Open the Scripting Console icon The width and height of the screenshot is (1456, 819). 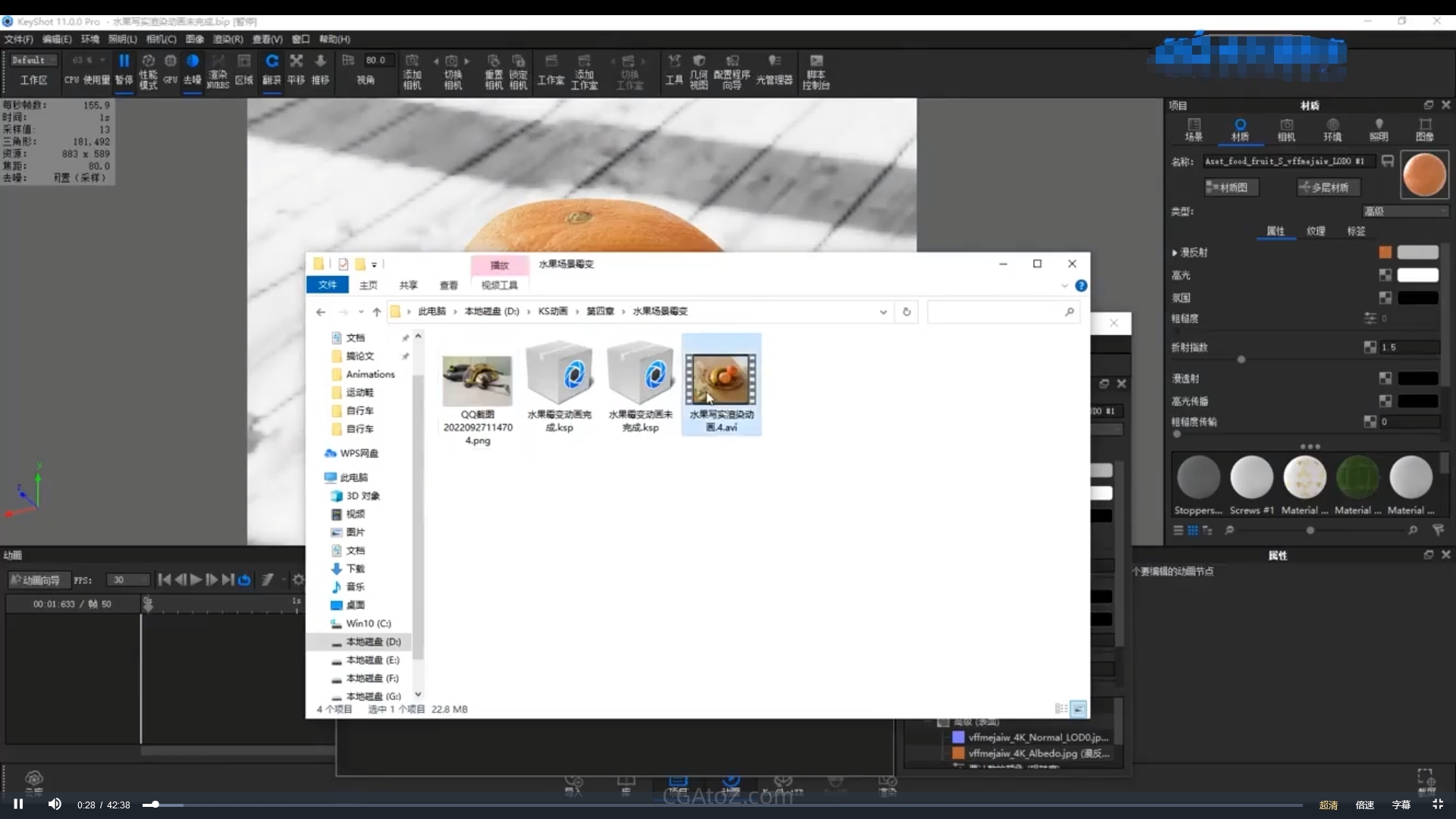pos(816,62)
